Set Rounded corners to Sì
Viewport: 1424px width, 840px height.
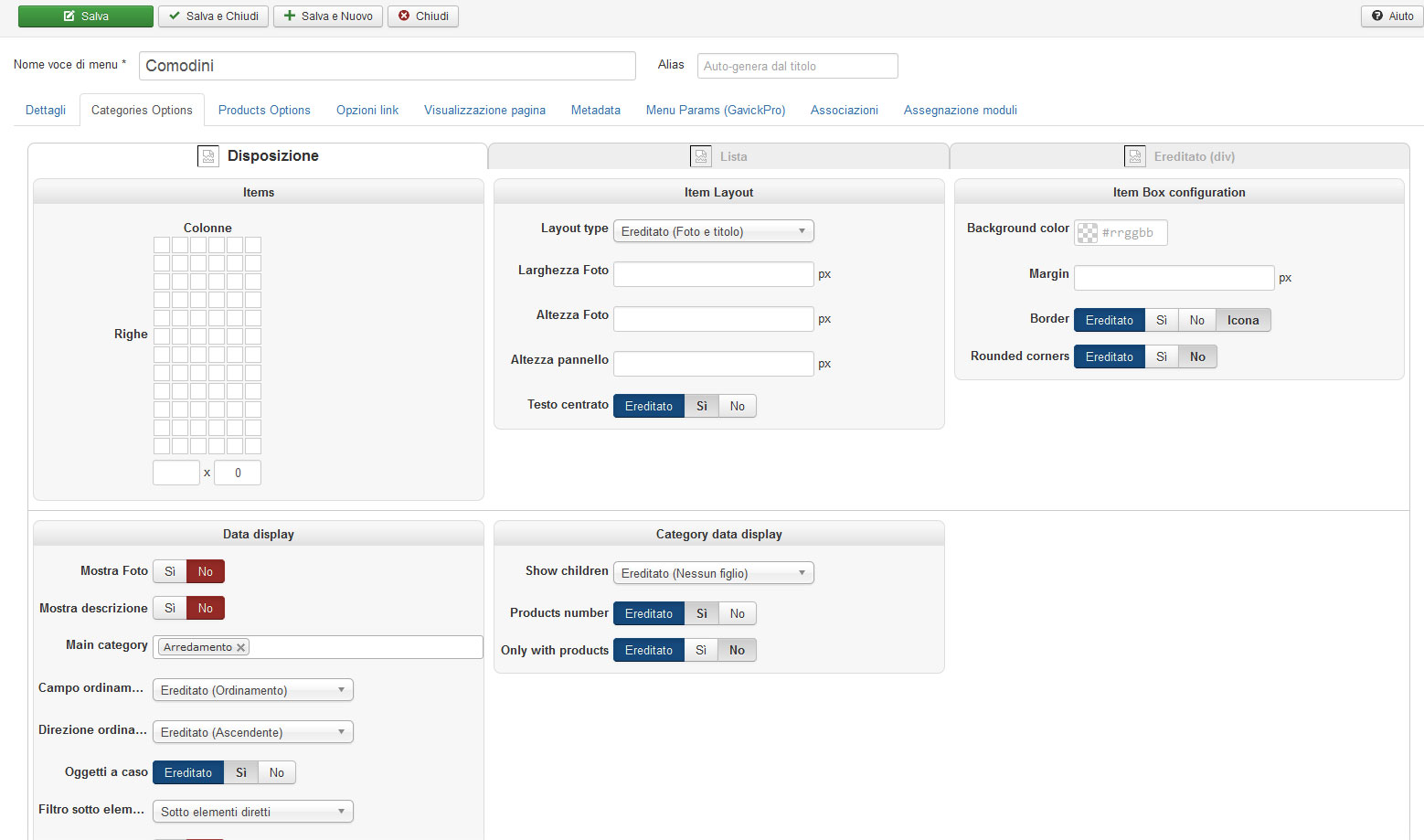tap(1162, 356)
